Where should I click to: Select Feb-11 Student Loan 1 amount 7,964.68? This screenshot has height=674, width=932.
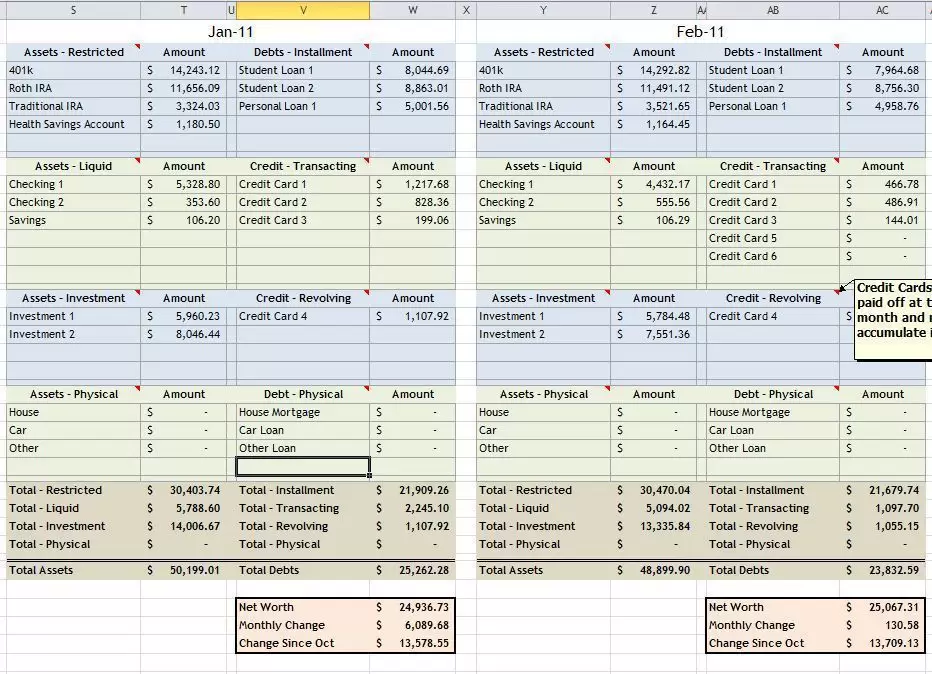pos(882,70)
